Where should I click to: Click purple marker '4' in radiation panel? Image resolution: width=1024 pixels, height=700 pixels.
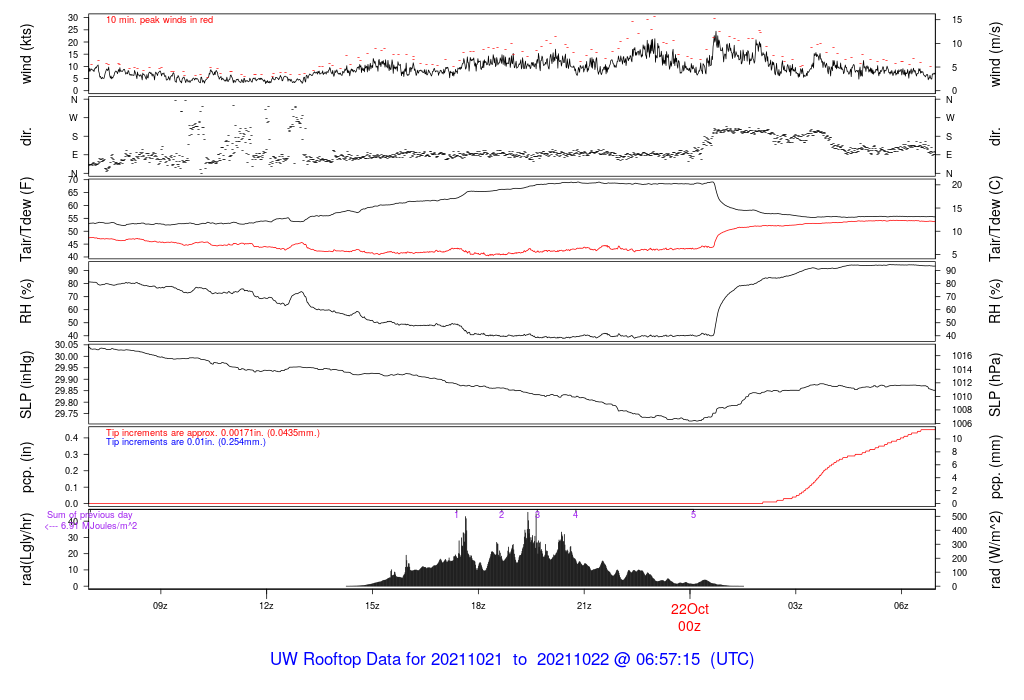(x=575, y=515)
